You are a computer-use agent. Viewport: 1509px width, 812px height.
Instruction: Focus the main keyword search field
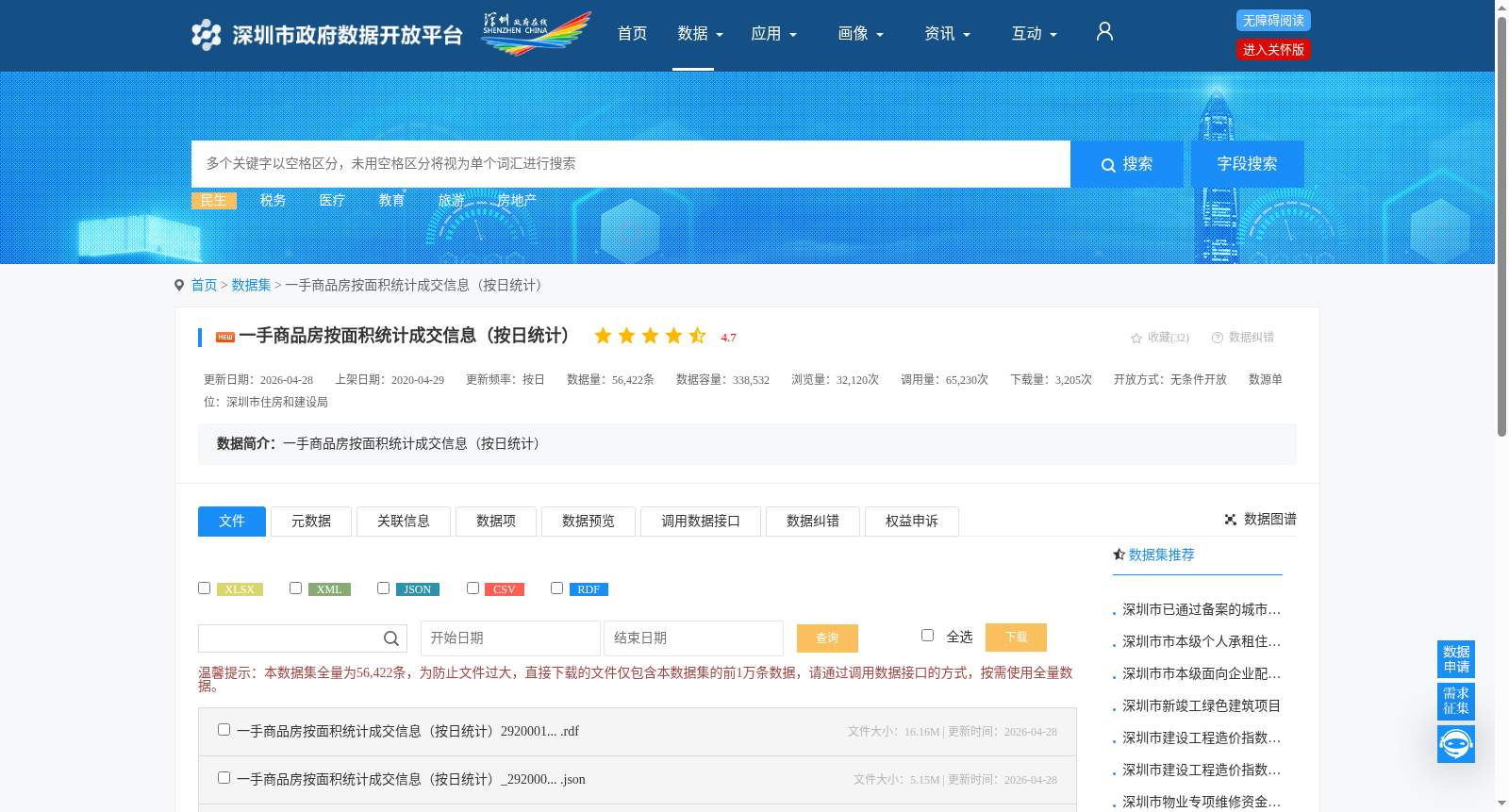click(631, 164)
